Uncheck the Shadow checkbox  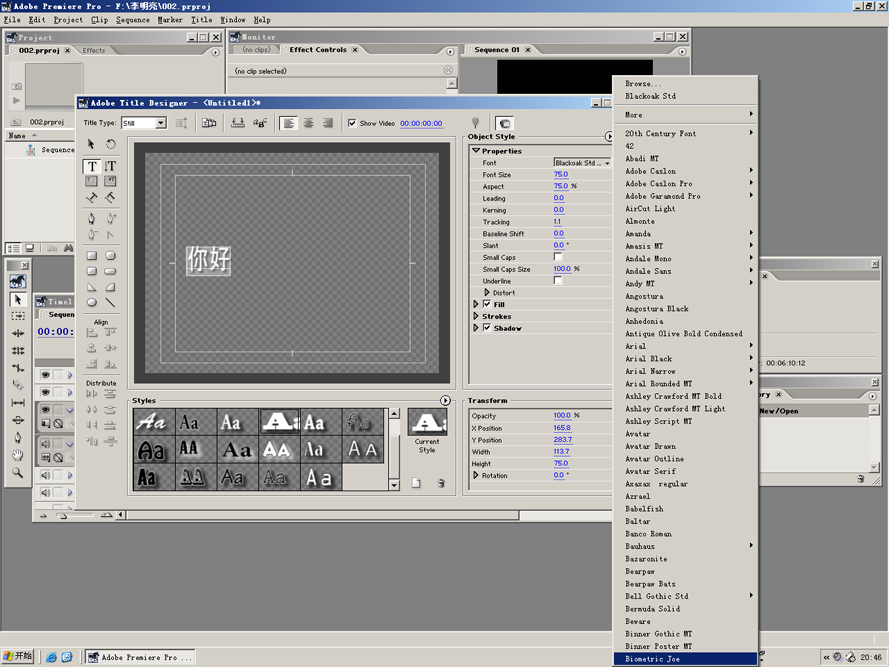486,328
